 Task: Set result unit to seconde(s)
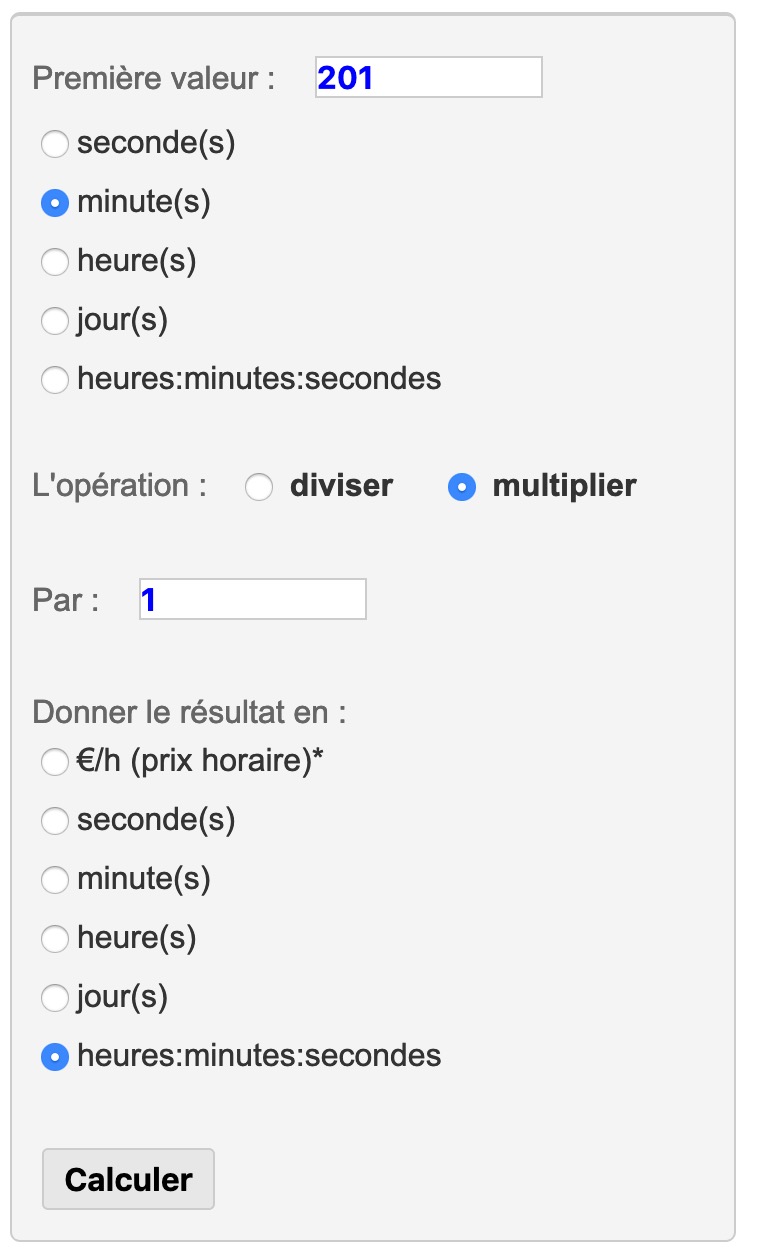[55, 821]
